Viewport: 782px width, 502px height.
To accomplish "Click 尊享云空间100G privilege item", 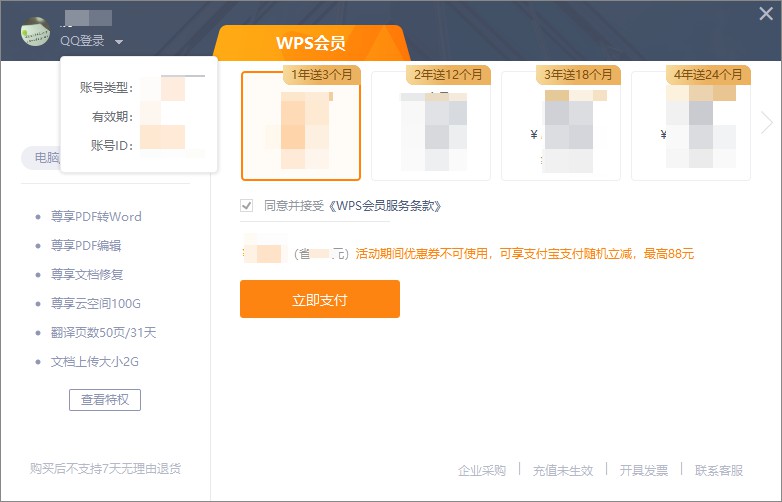I will coord(96,303).
